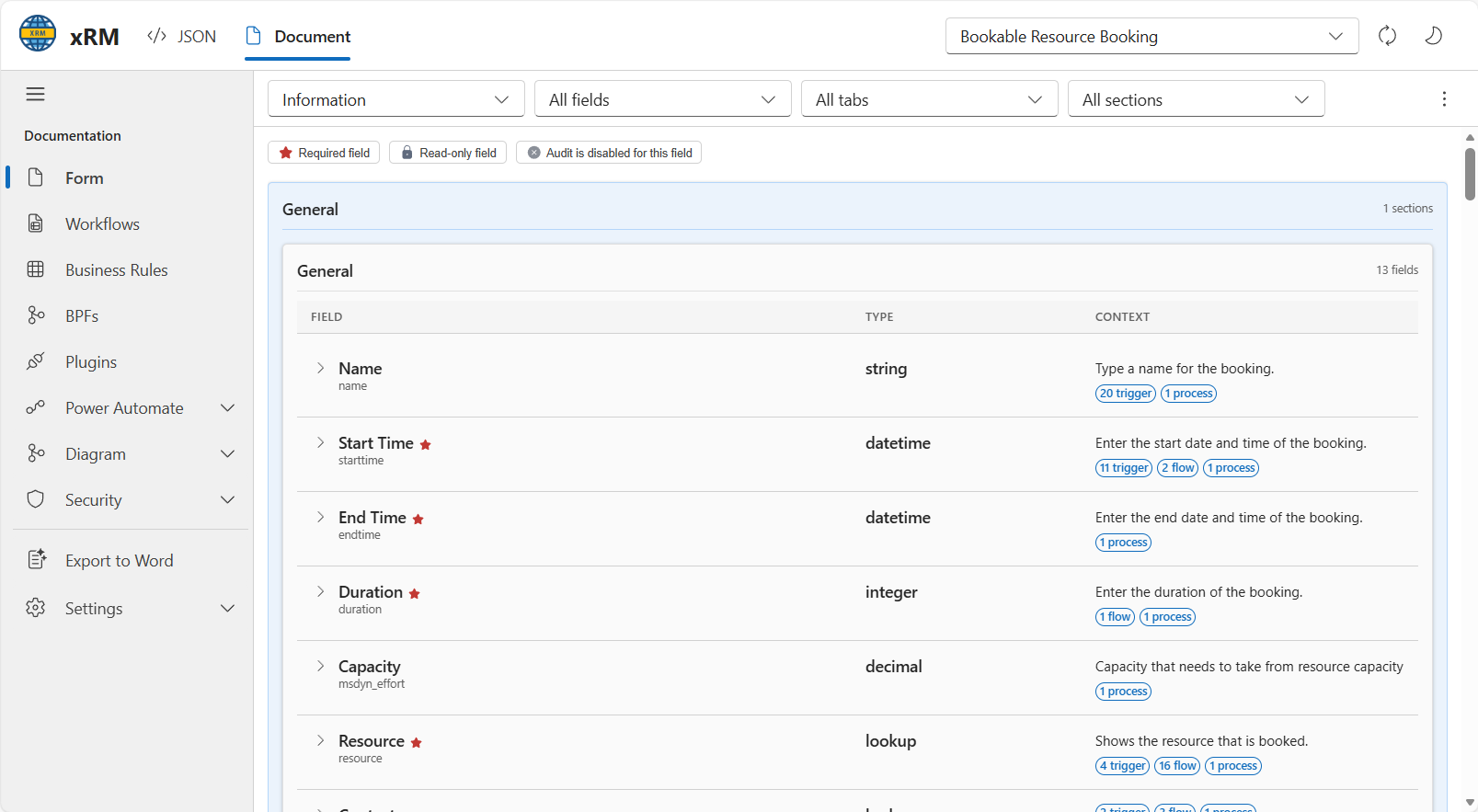Click the 1 process badge for Start Time
The image size is (1478, 812).
(x=1232, y=468)
